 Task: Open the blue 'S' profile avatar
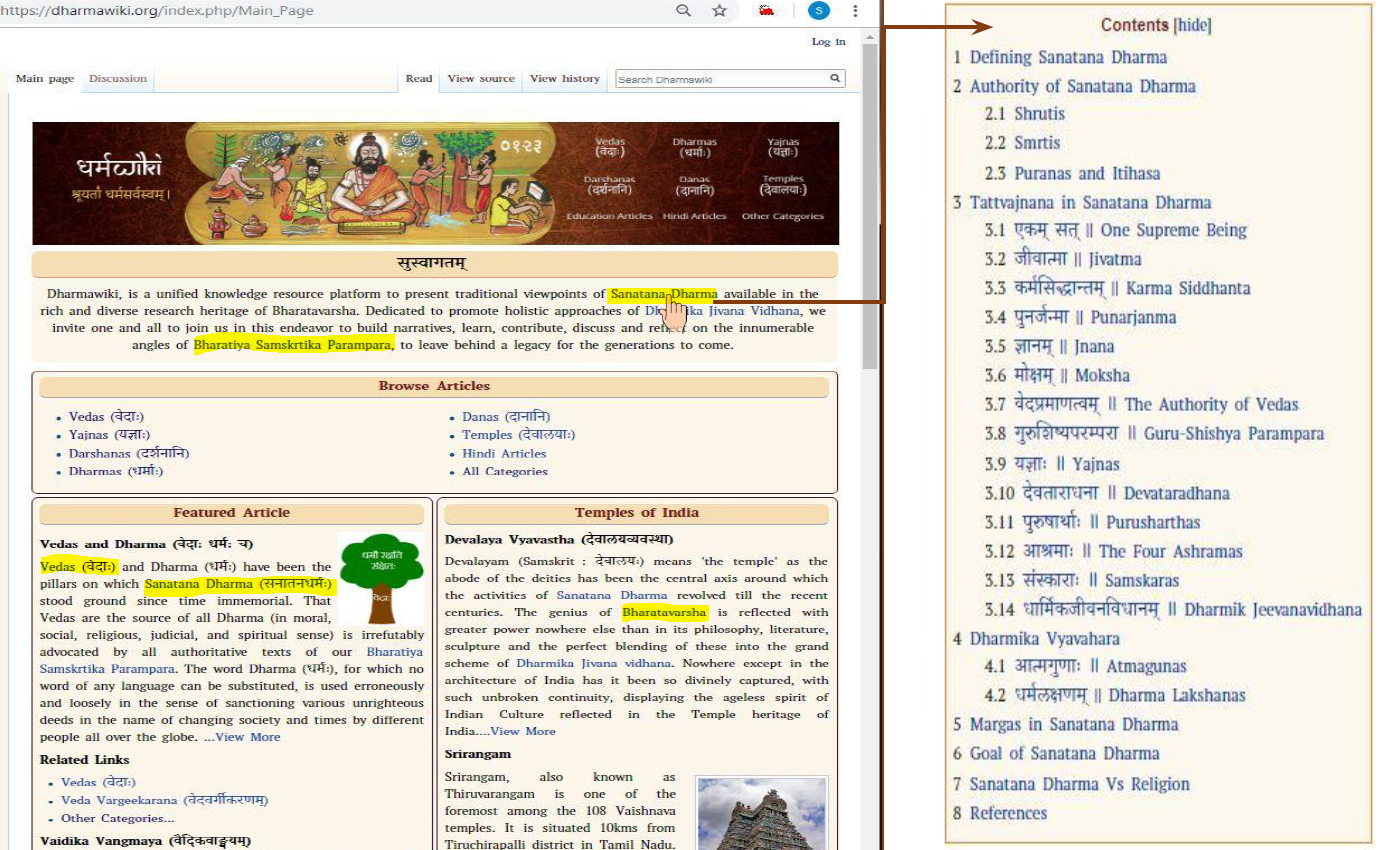(819, 11)
